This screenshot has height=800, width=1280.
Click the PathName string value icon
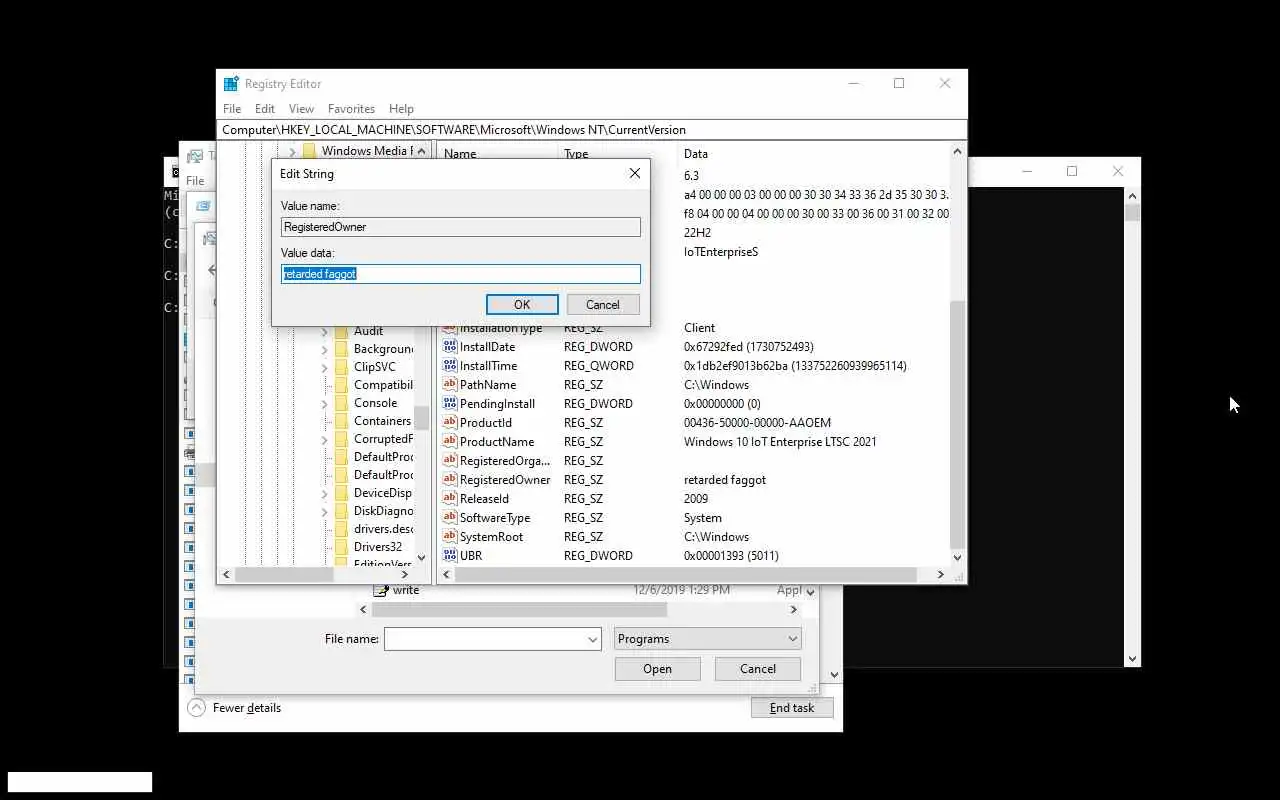(450, 385)
